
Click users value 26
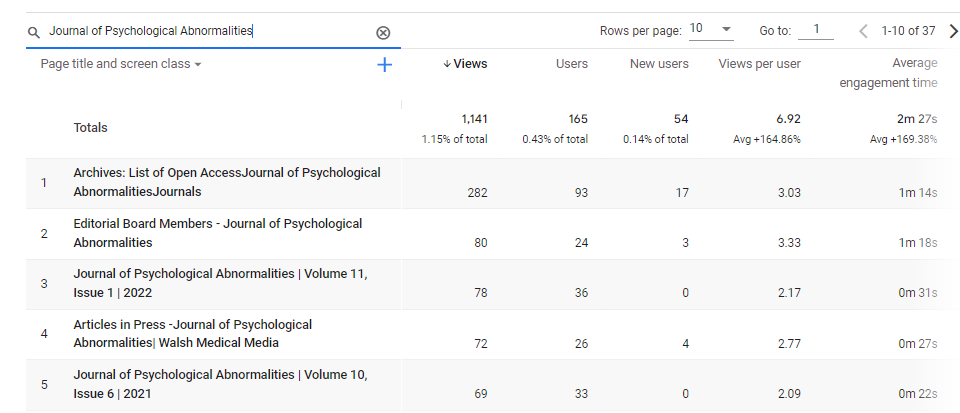tap(581, 344)
